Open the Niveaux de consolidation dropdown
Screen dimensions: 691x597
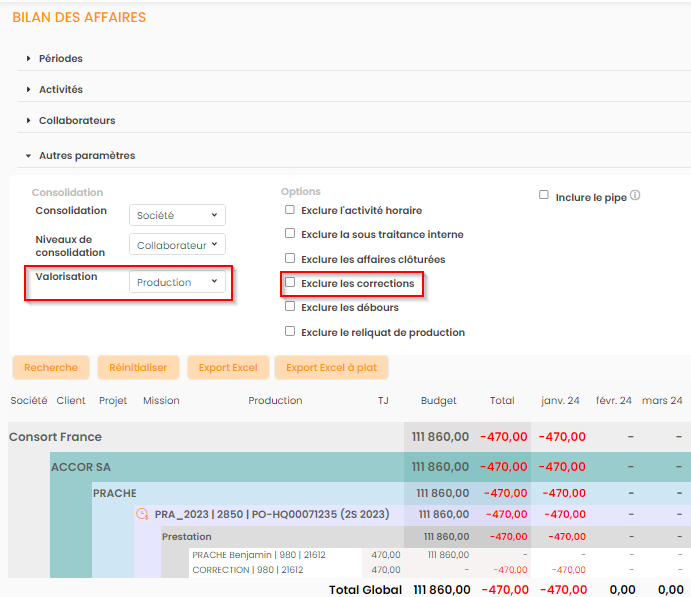[x=177, y=245]
